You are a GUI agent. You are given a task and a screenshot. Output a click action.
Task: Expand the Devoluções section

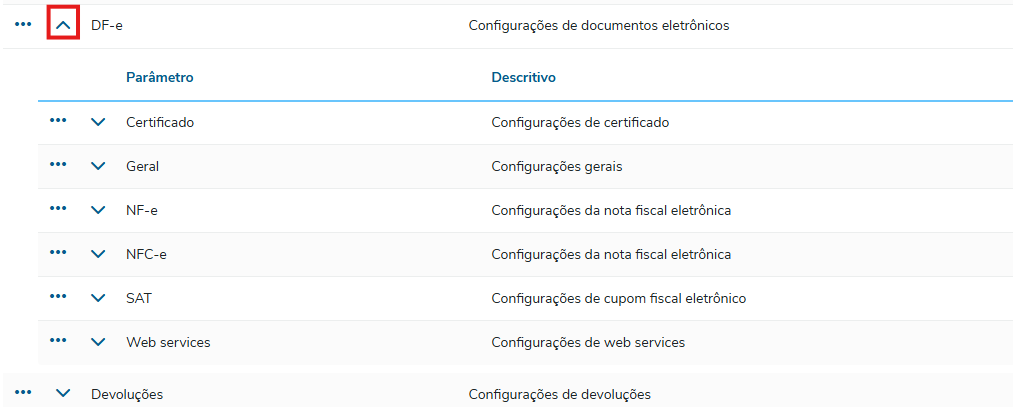coord(63,394)
